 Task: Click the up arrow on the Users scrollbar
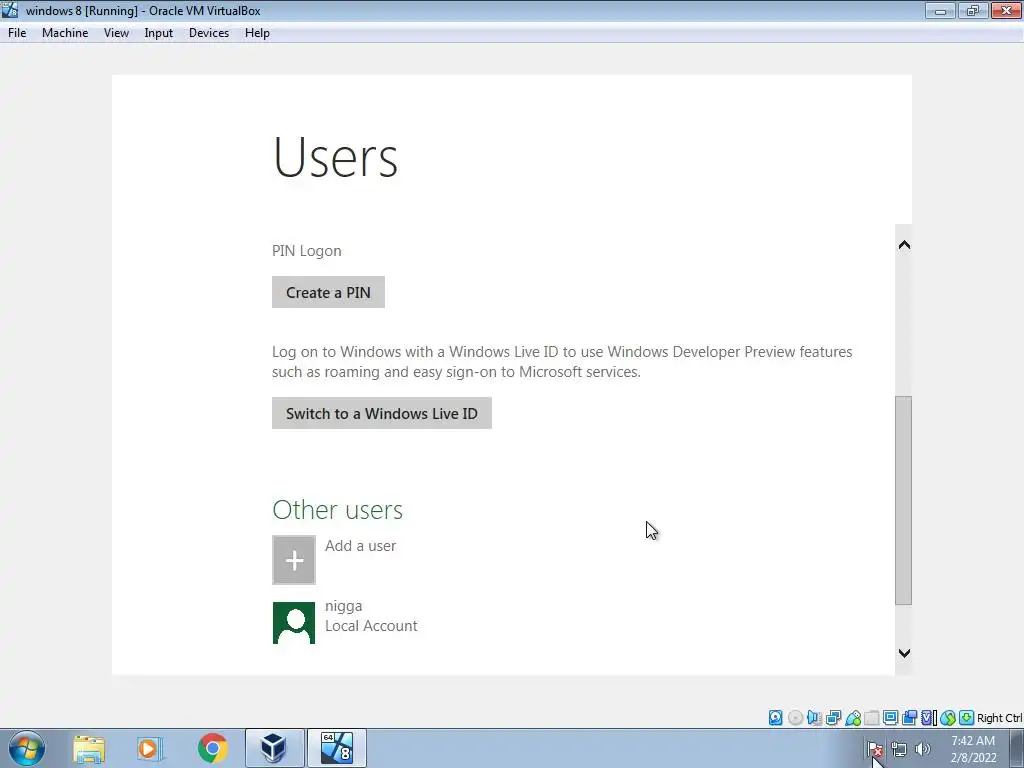coord(904,245)
